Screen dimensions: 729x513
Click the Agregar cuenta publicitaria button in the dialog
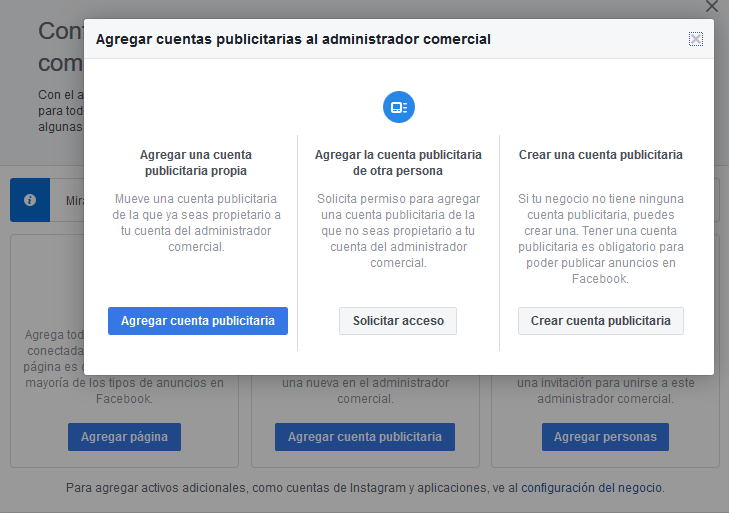click(x=198, y=321)
